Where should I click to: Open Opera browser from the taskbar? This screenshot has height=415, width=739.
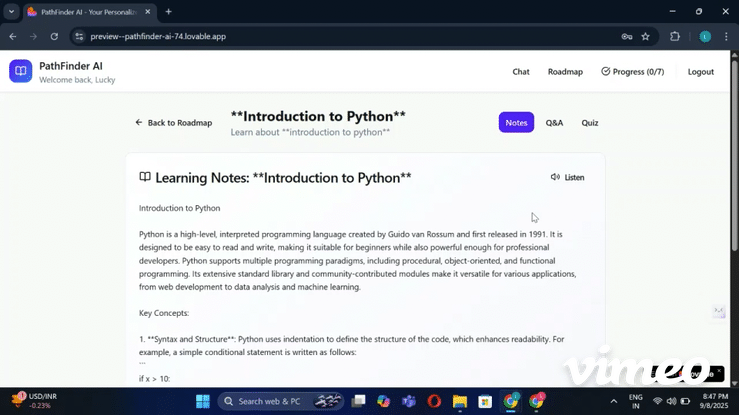coord(434,401)
